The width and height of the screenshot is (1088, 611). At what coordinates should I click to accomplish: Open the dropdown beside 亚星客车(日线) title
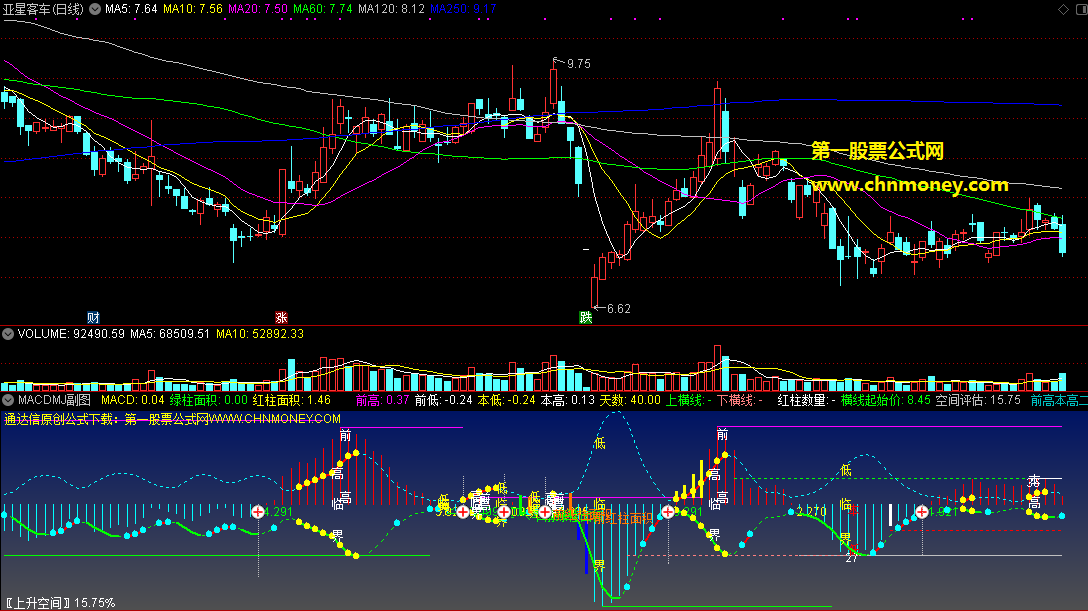[x=94, y=9]
